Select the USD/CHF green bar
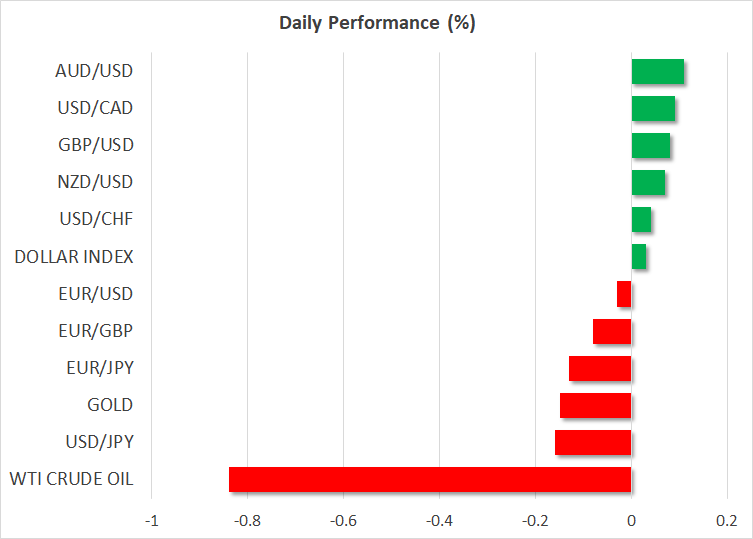 click(641, 220)
